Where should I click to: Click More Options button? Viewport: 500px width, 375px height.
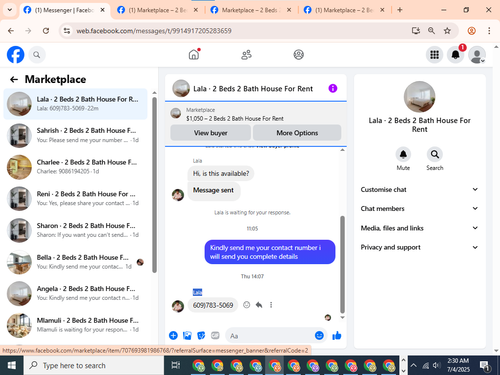pos(297,133)
